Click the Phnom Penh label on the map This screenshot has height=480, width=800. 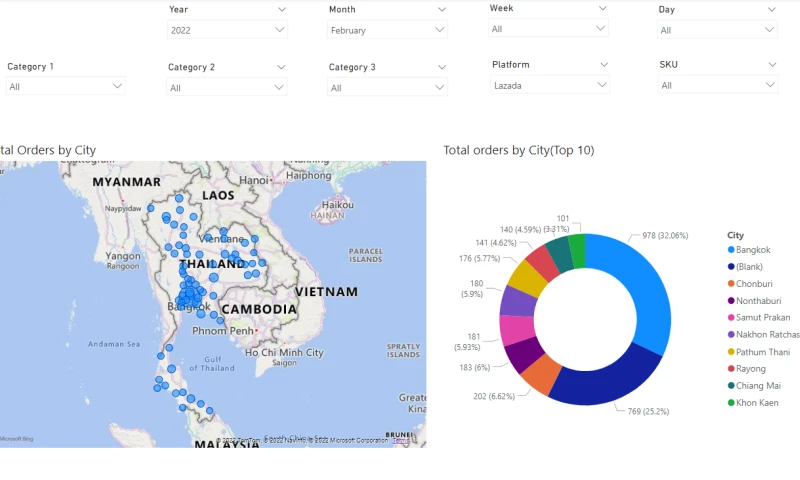(x=222, y=331)
